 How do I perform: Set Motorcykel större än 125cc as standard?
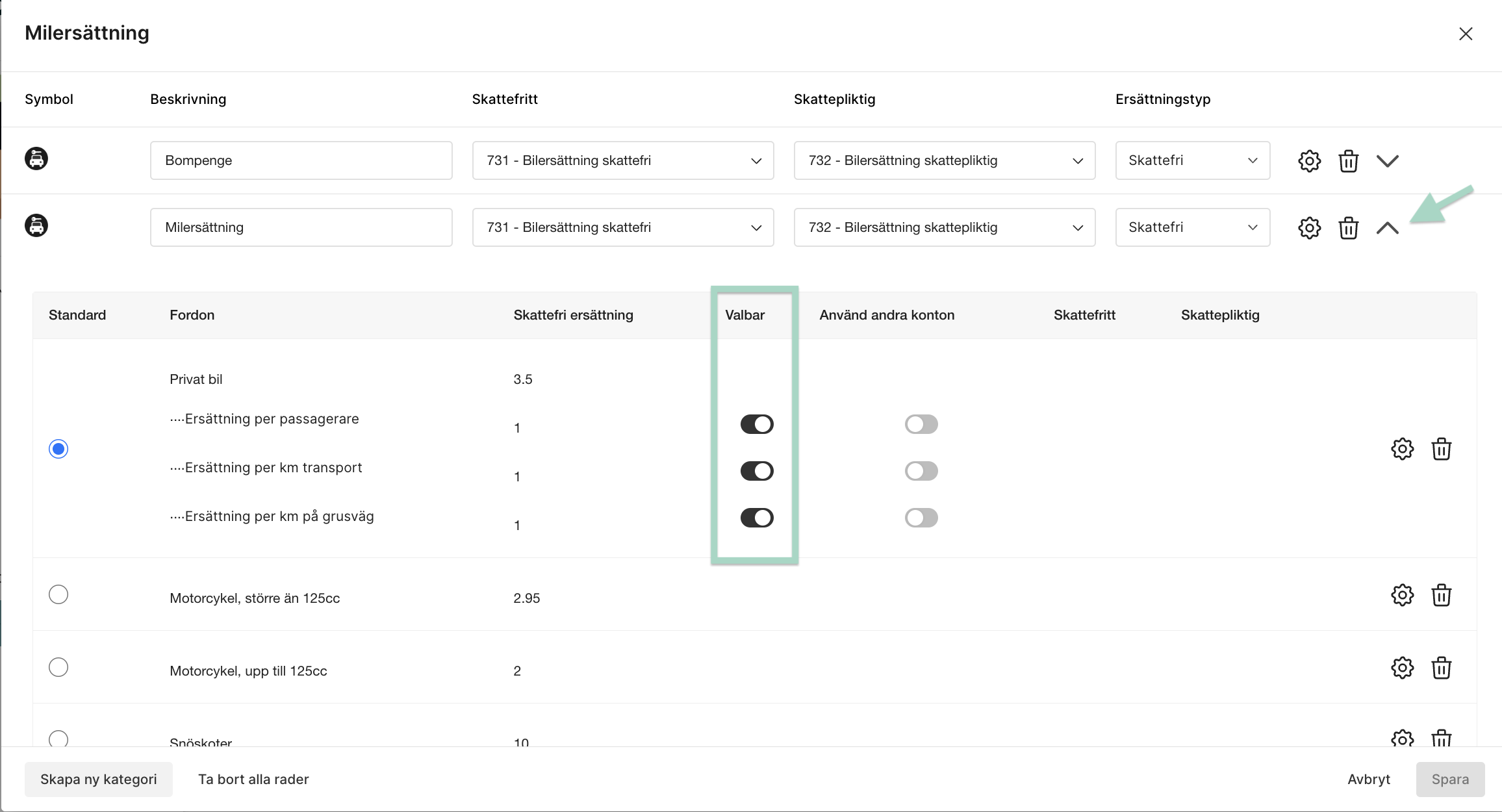coord(58,594)
